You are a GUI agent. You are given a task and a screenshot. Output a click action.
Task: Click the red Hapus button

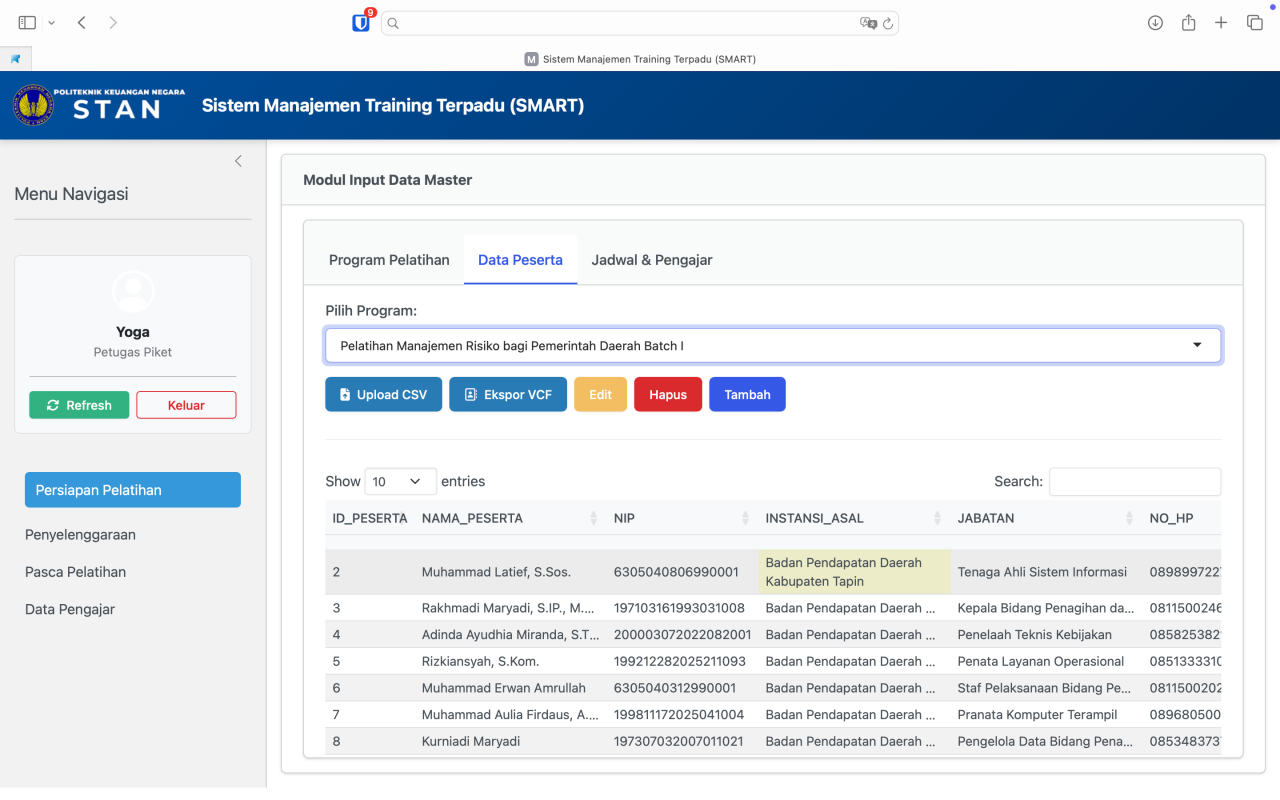point(667,395)
